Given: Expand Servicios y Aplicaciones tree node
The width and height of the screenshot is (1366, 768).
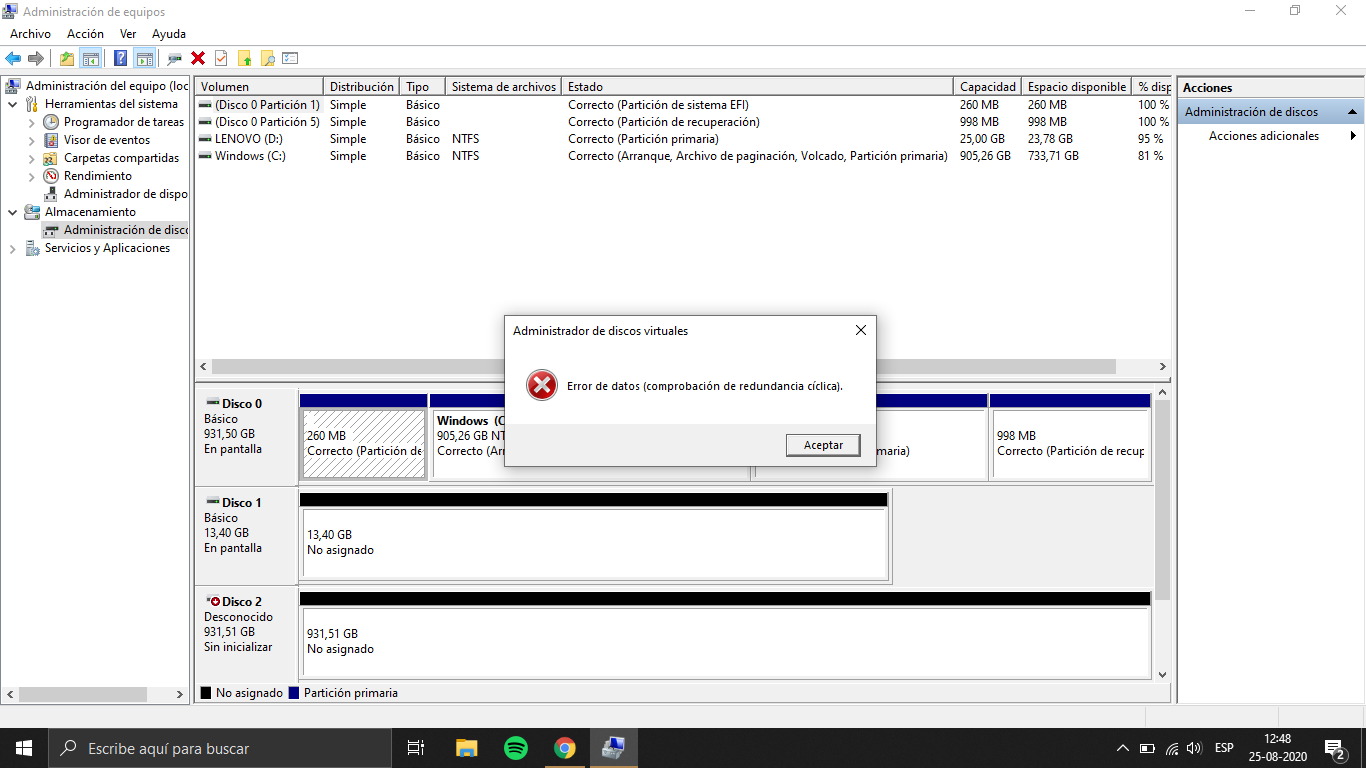Looking at the screenshot, I should [12, 249].
